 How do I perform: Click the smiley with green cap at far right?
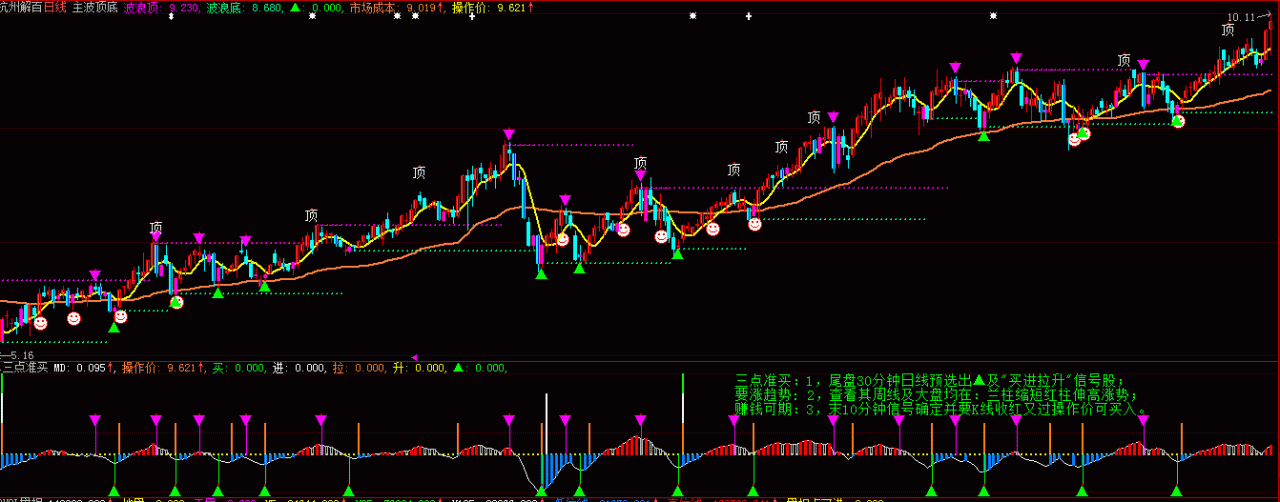click(1178, 121)
